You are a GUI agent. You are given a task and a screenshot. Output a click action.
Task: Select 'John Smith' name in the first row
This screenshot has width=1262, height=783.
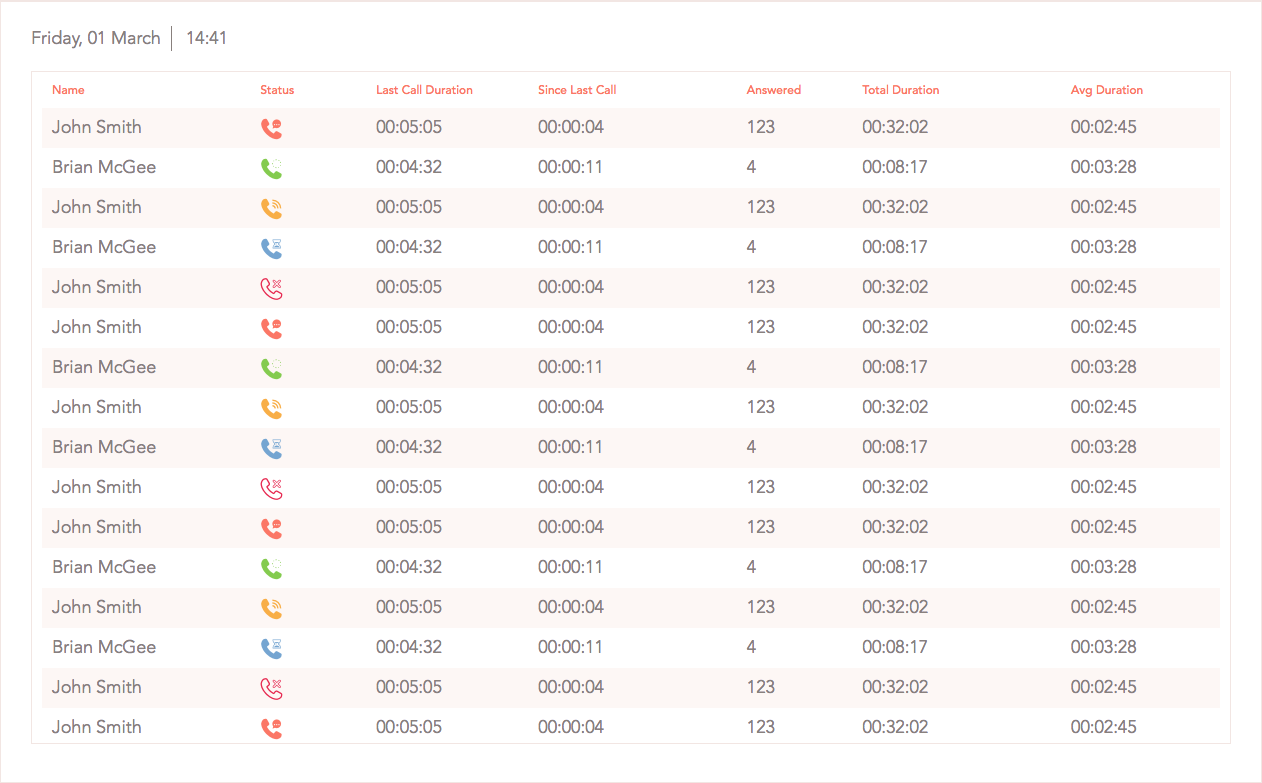coord(97,127)
